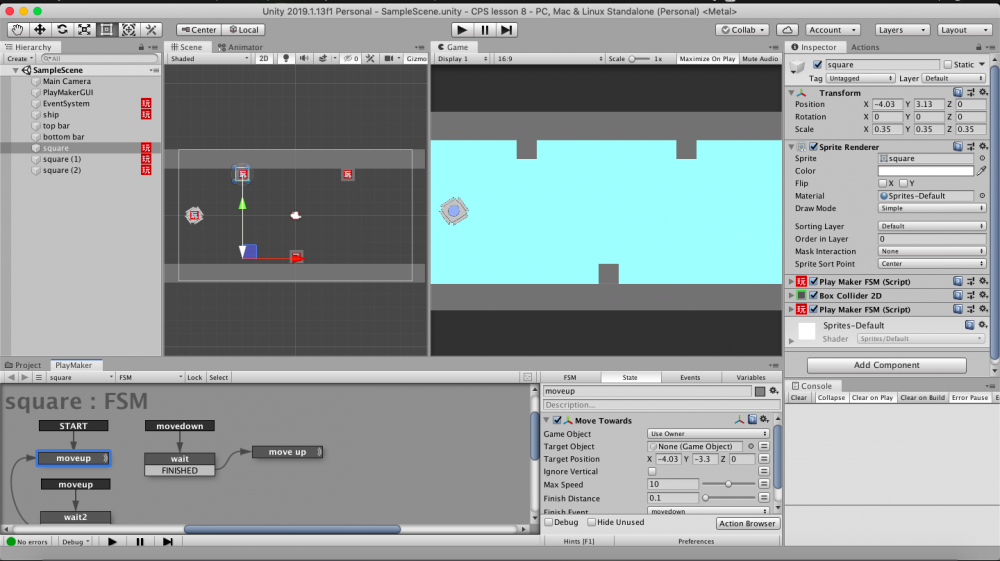Open custom editor tools icon
The image size is (1000, 561).
coord(151,30)
